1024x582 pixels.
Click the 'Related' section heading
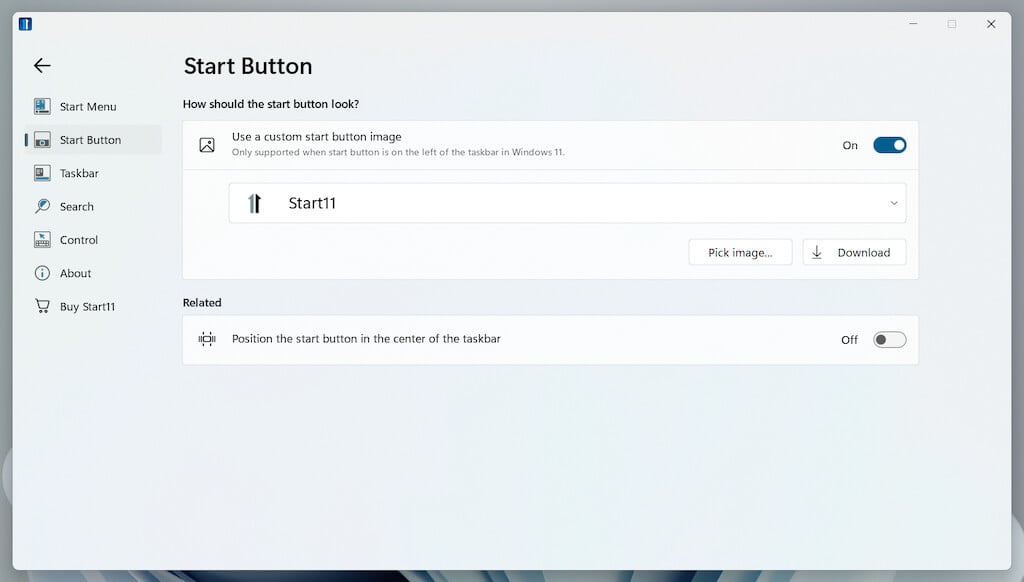[202, 302]
